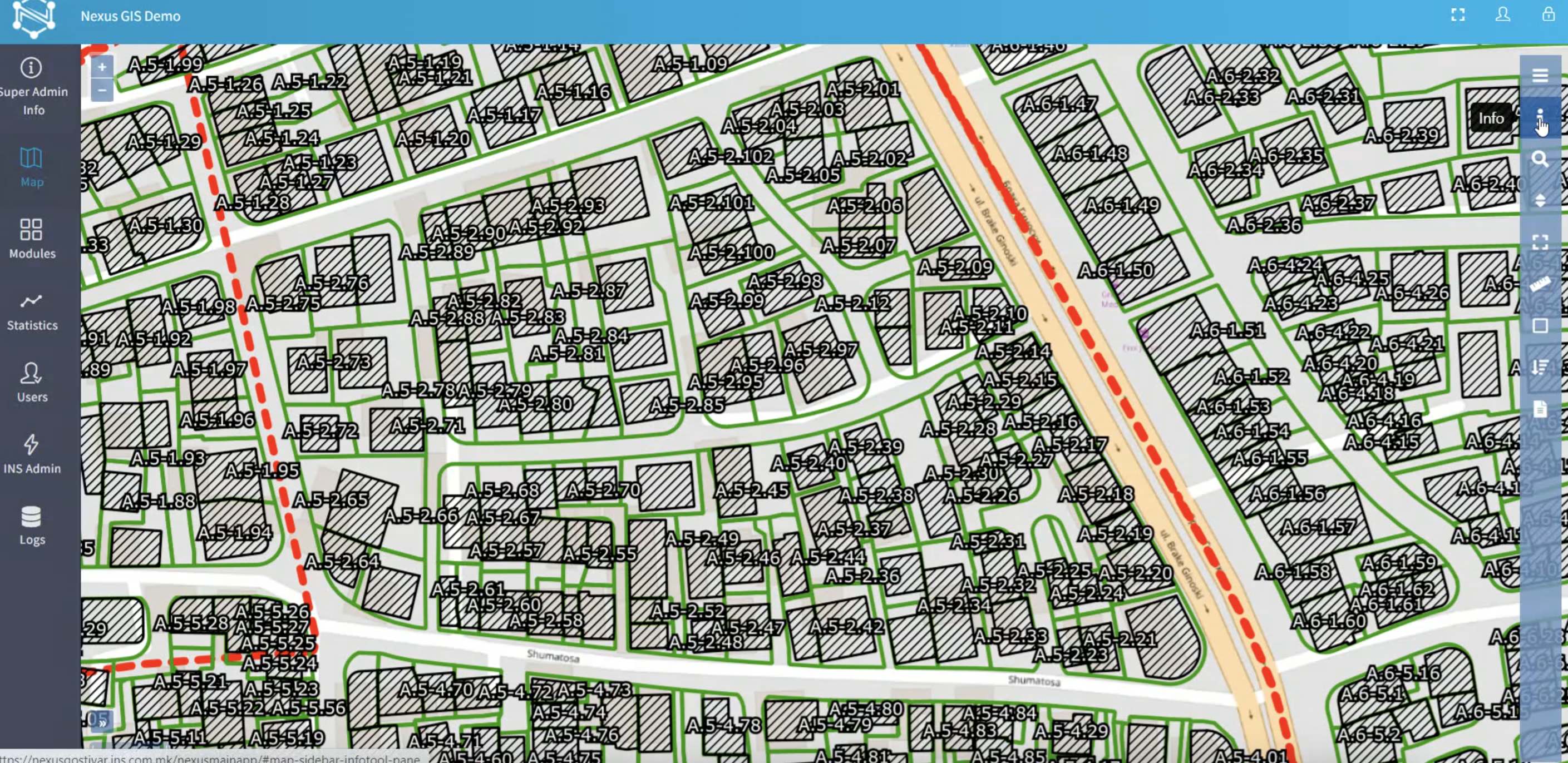Image resolution: width=1568 pixels, height=763 pixels.
Task: Click parcel label A.5-2.100
Action: [731, 252]
